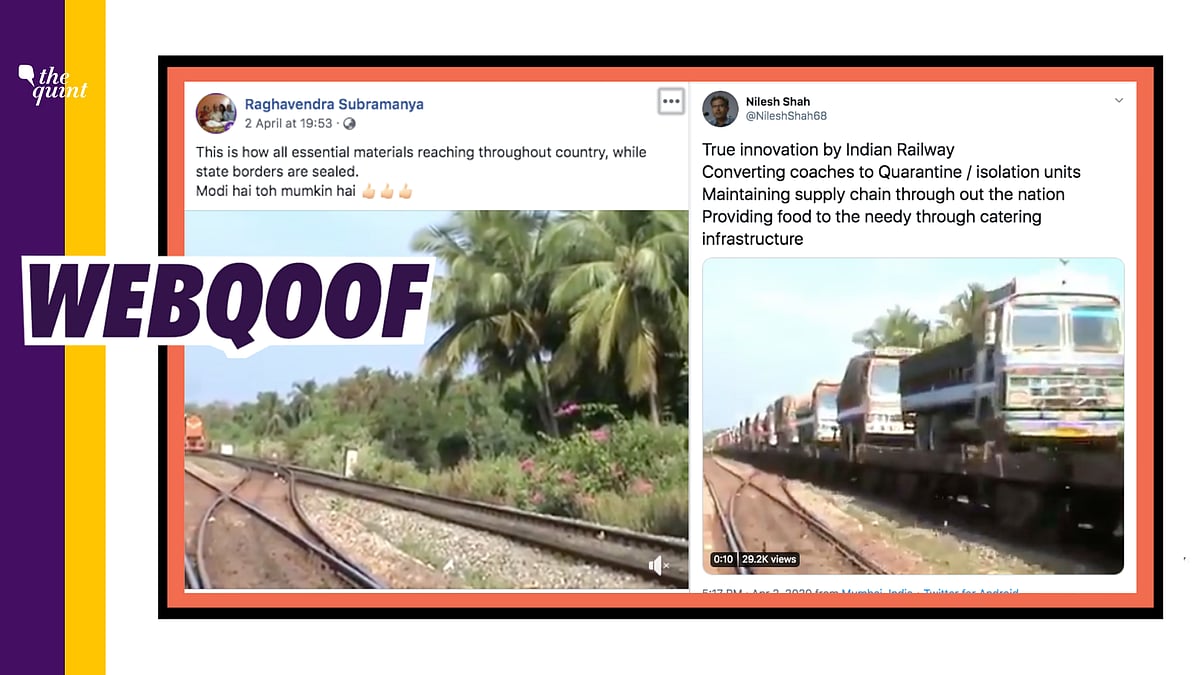Click the 0:10 video duration badge

pos(722,559)
